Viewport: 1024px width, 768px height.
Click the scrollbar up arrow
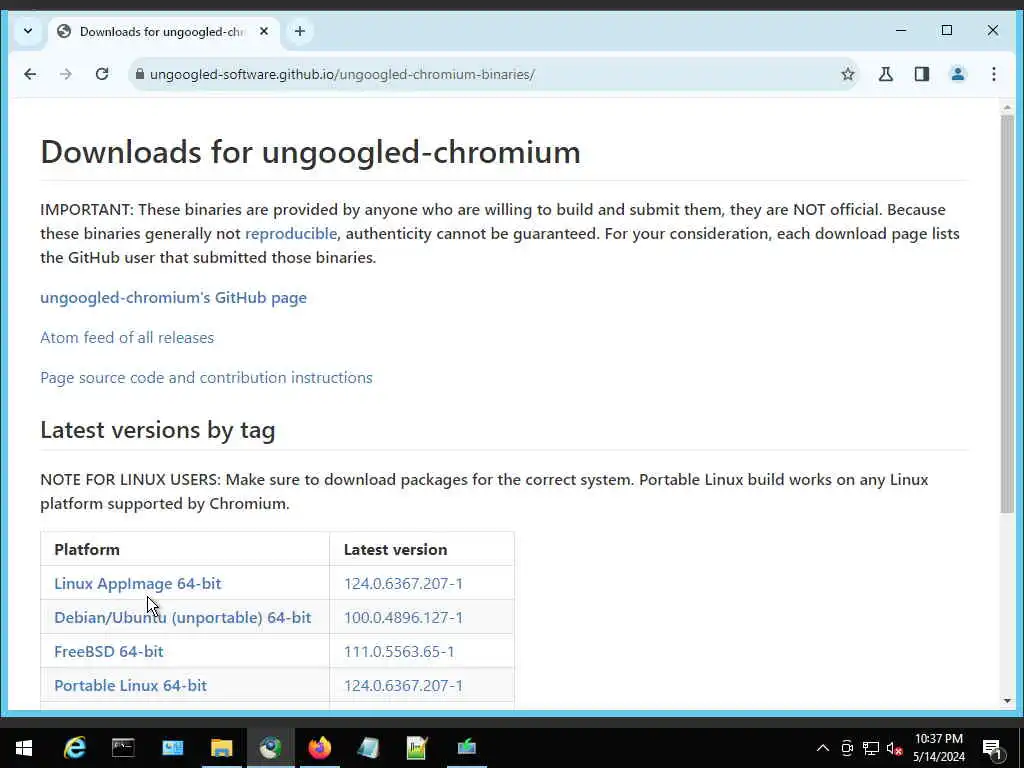pyautogui.click(x=1007, y=107)
